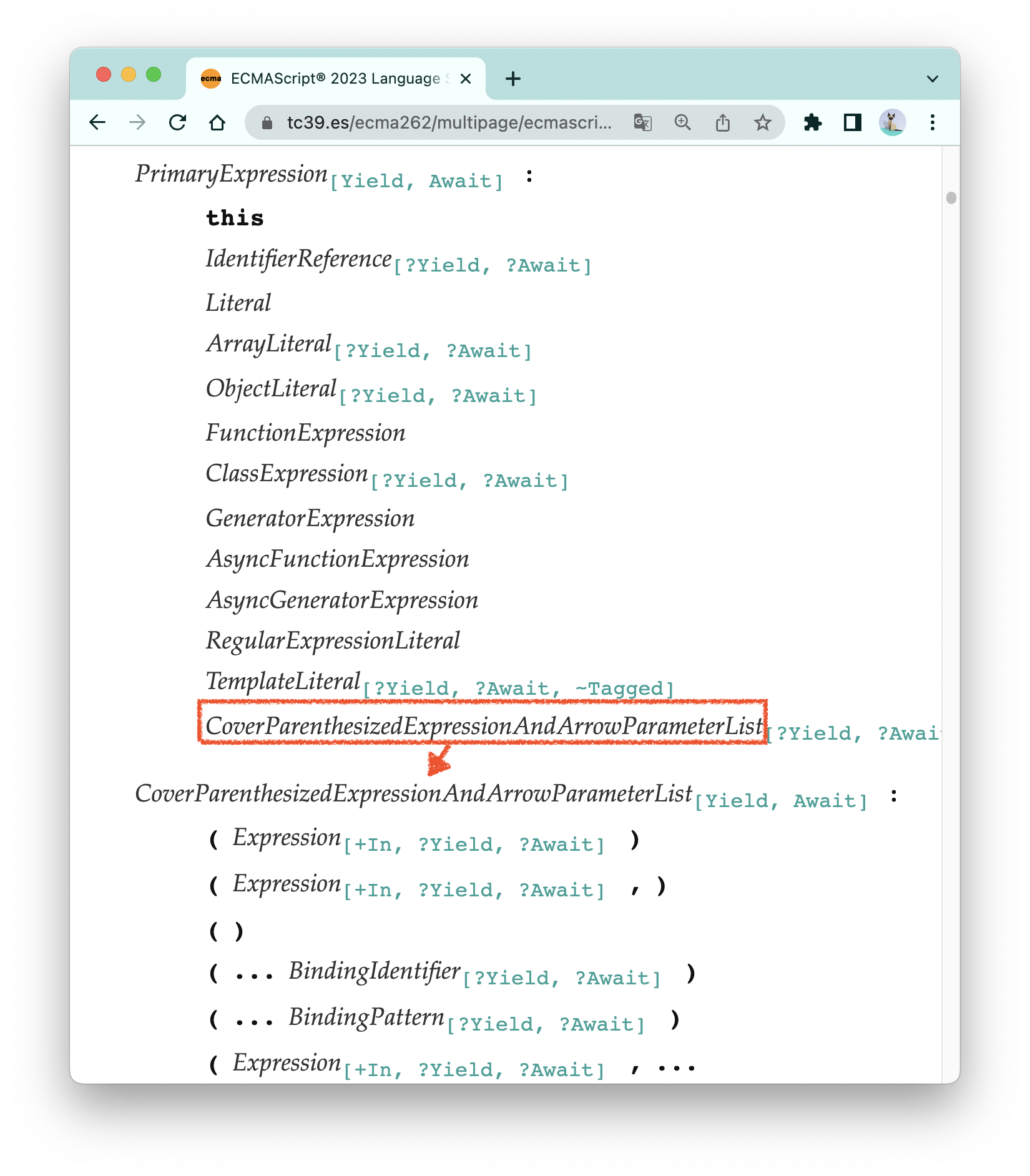Click the page vertical scrollbar thumb
The image size is (1030, 1176).
tap(951, 198)
